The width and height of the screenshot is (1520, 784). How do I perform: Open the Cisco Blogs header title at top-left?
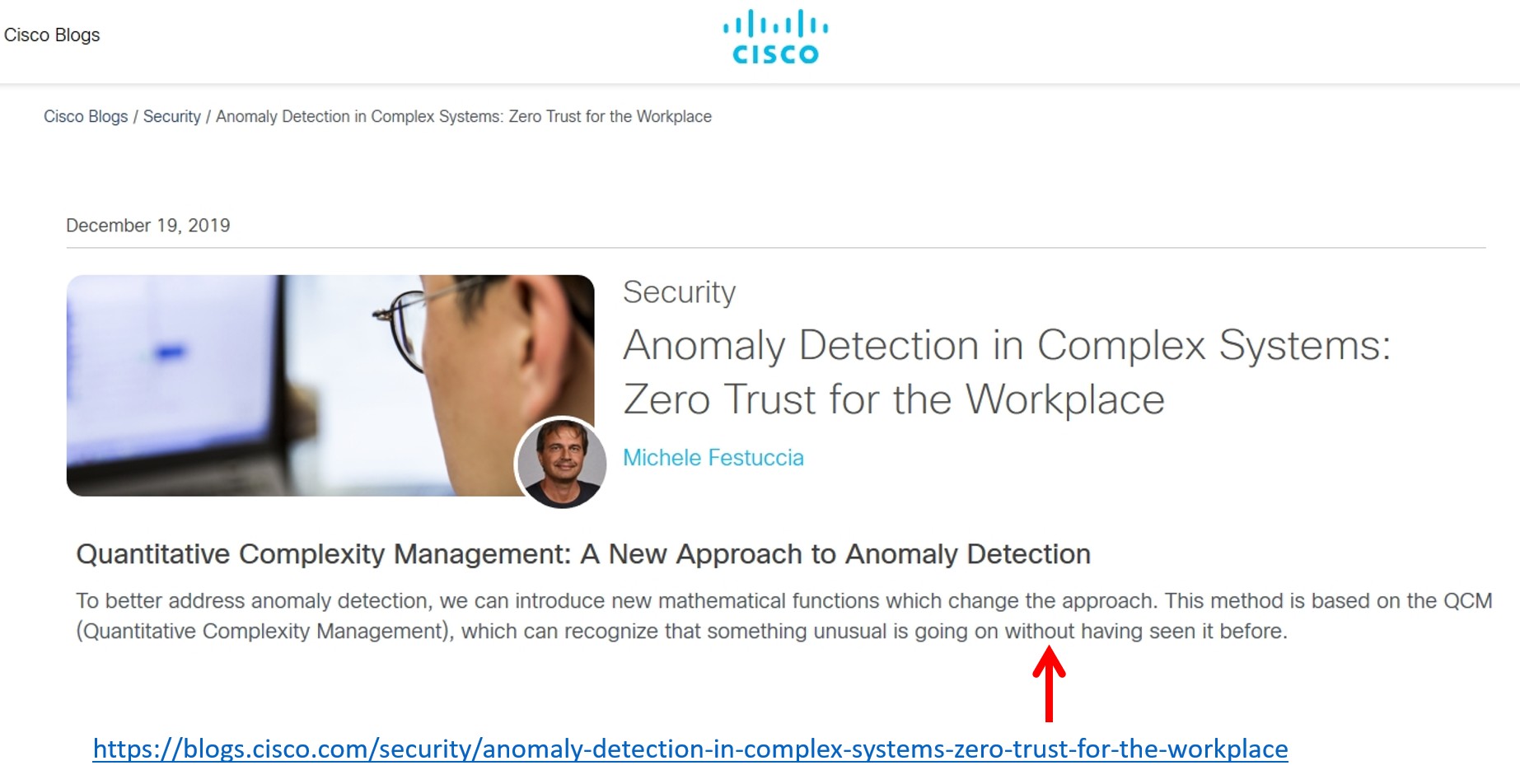pyautogui.click(x=52, y=35)
